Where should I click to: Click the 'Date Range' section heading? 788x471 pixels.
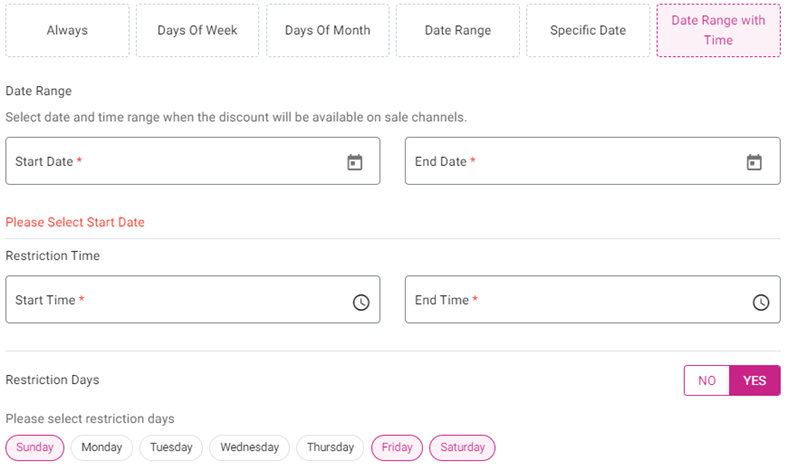[39, 91]
